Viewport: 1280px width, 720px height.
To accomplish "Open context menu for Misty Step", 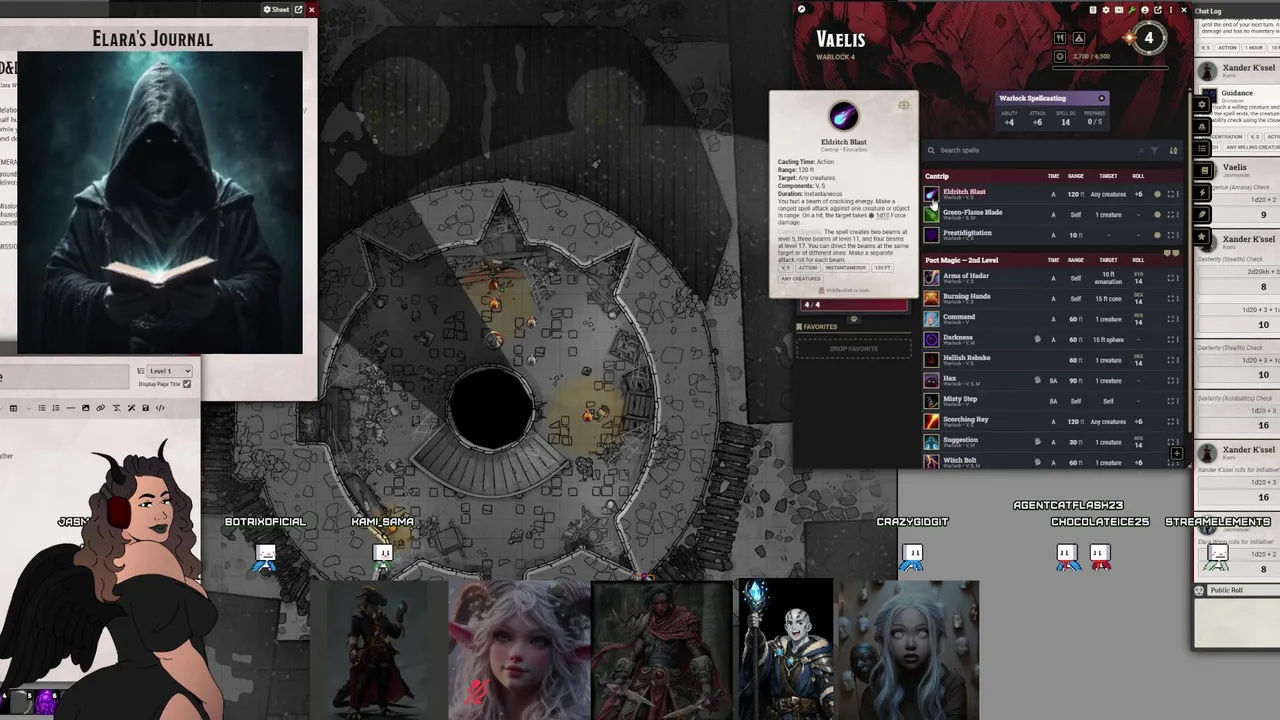I will pos(1177,401).
